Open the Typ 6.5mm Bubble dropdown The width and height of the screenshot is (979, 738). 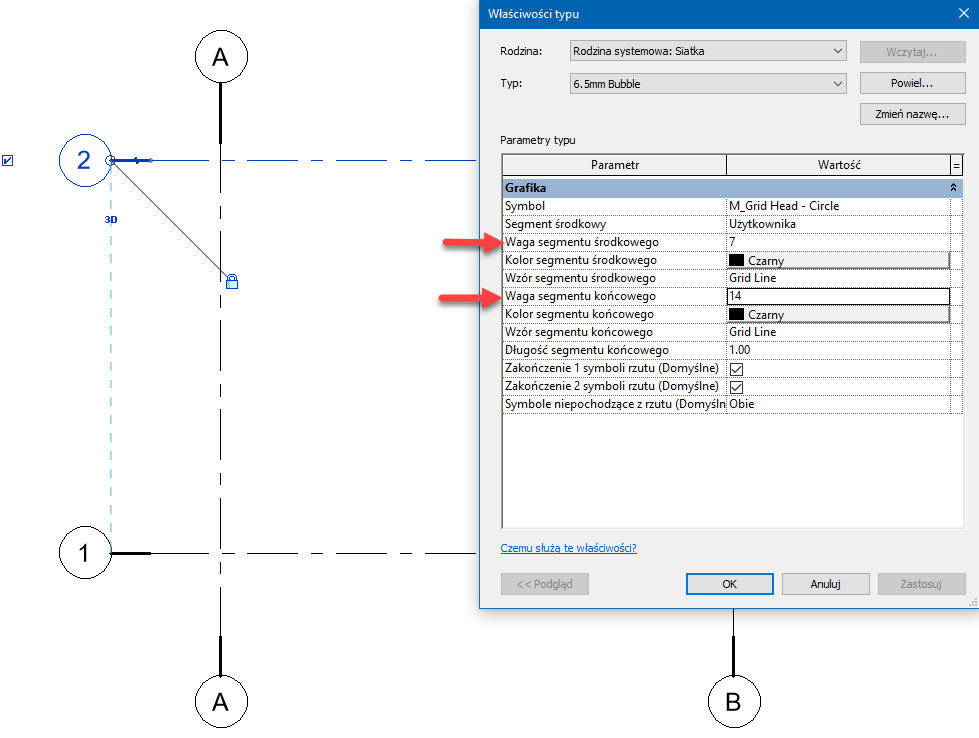(x=708, y=84)
